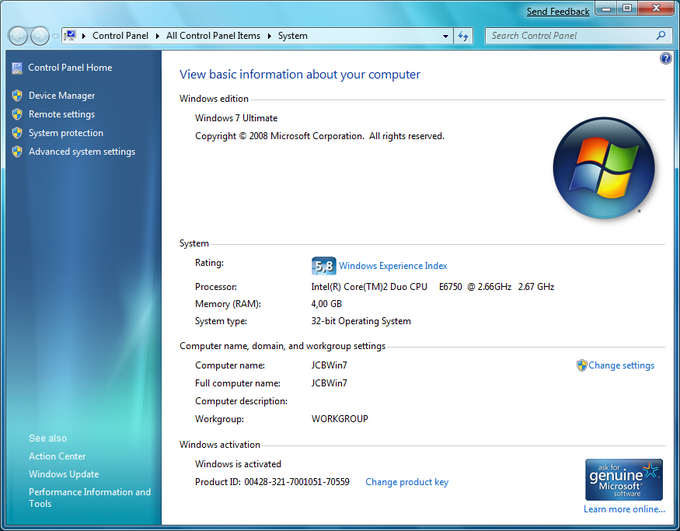Open Remote settings
Screen dimensions: 680x531
coord(62,114)
